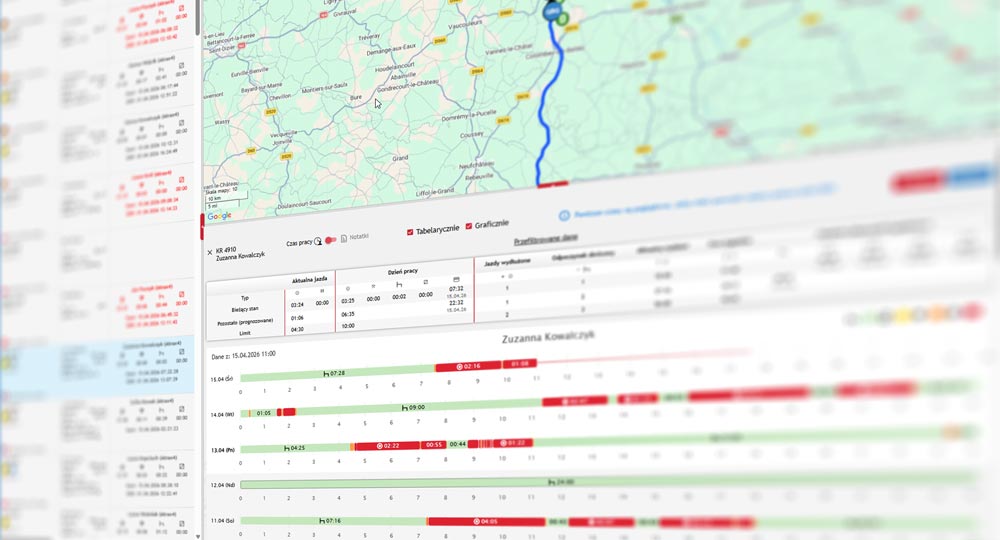Select the 04:05 driving bar on 11.04

tap(486, 521)
